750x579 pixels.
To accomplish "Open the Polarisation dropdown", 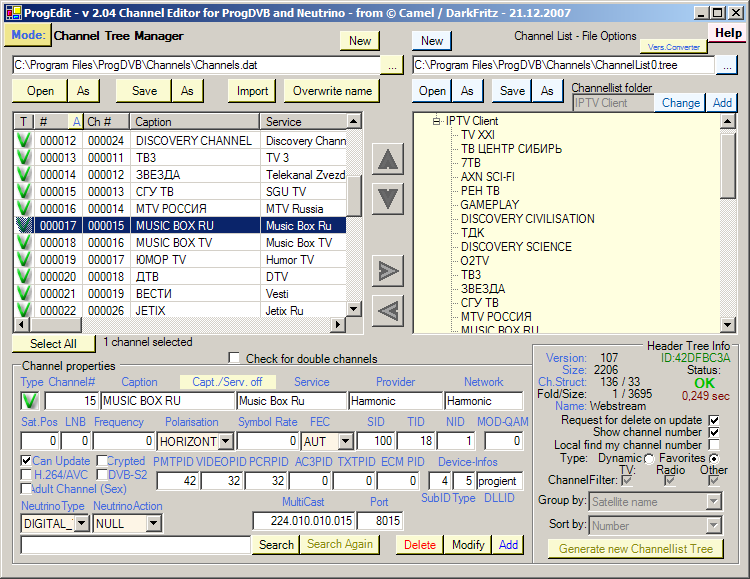I will coord(225,441).
